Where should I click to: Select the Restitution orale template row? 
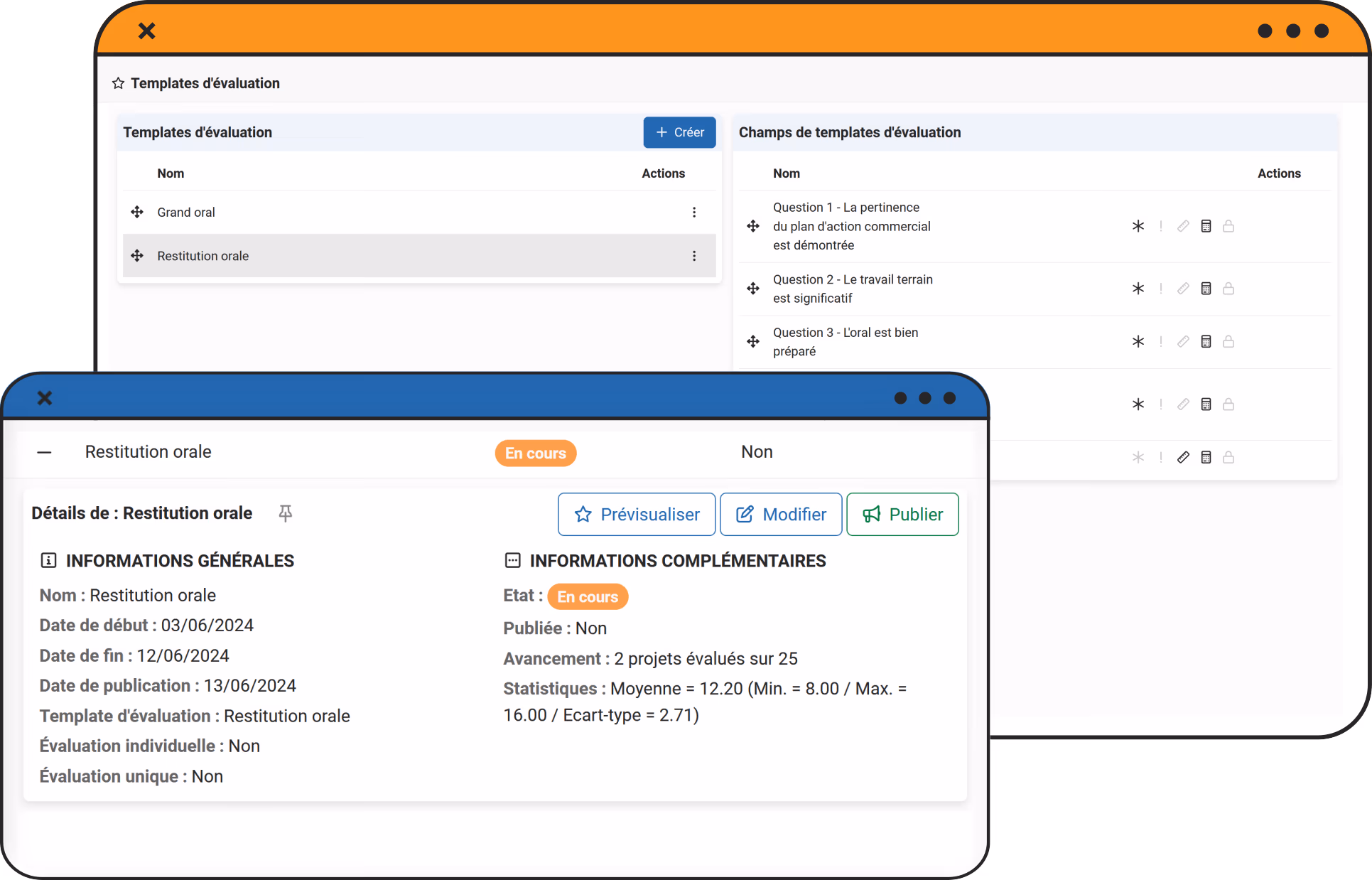click(x=419, y=256)
